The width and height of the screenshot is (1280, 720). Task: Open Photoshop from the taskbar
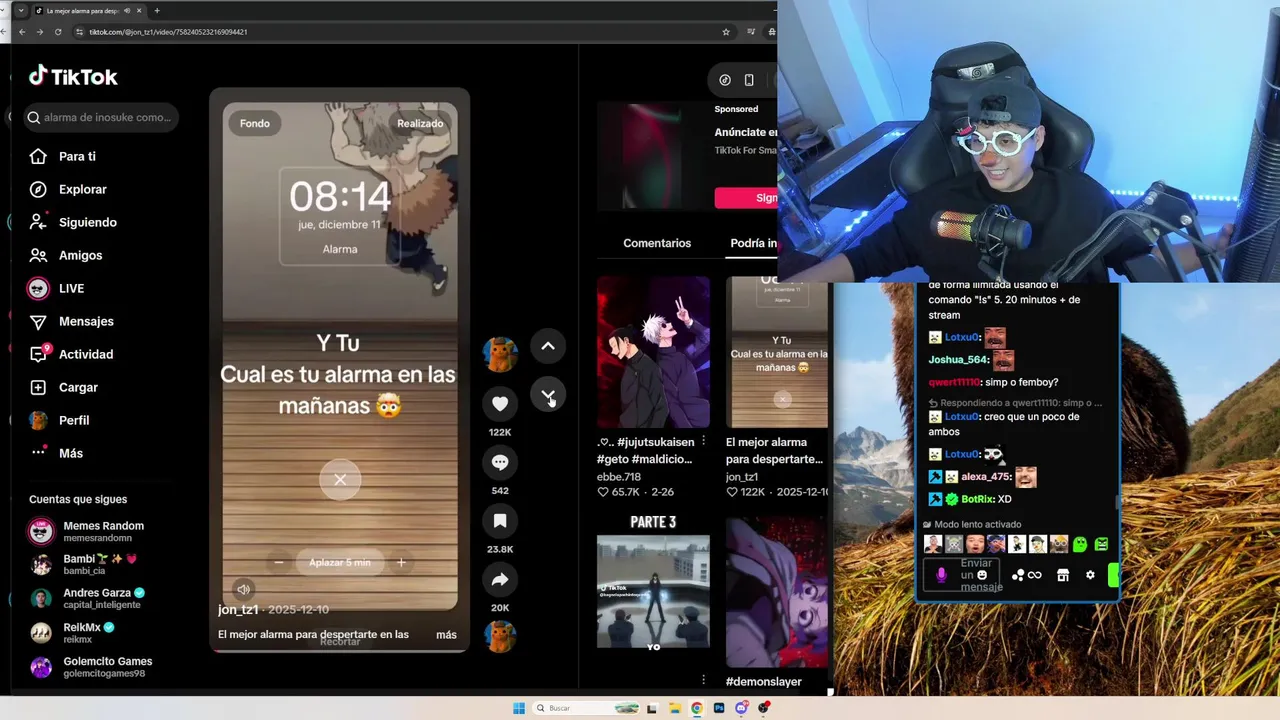[719, 708]
